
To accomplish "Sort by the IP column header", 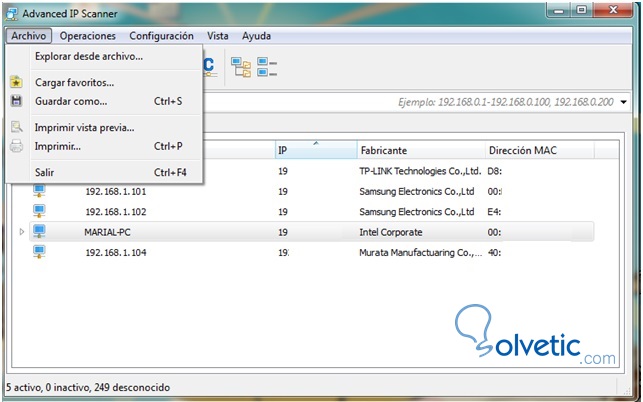I will 316,150.
